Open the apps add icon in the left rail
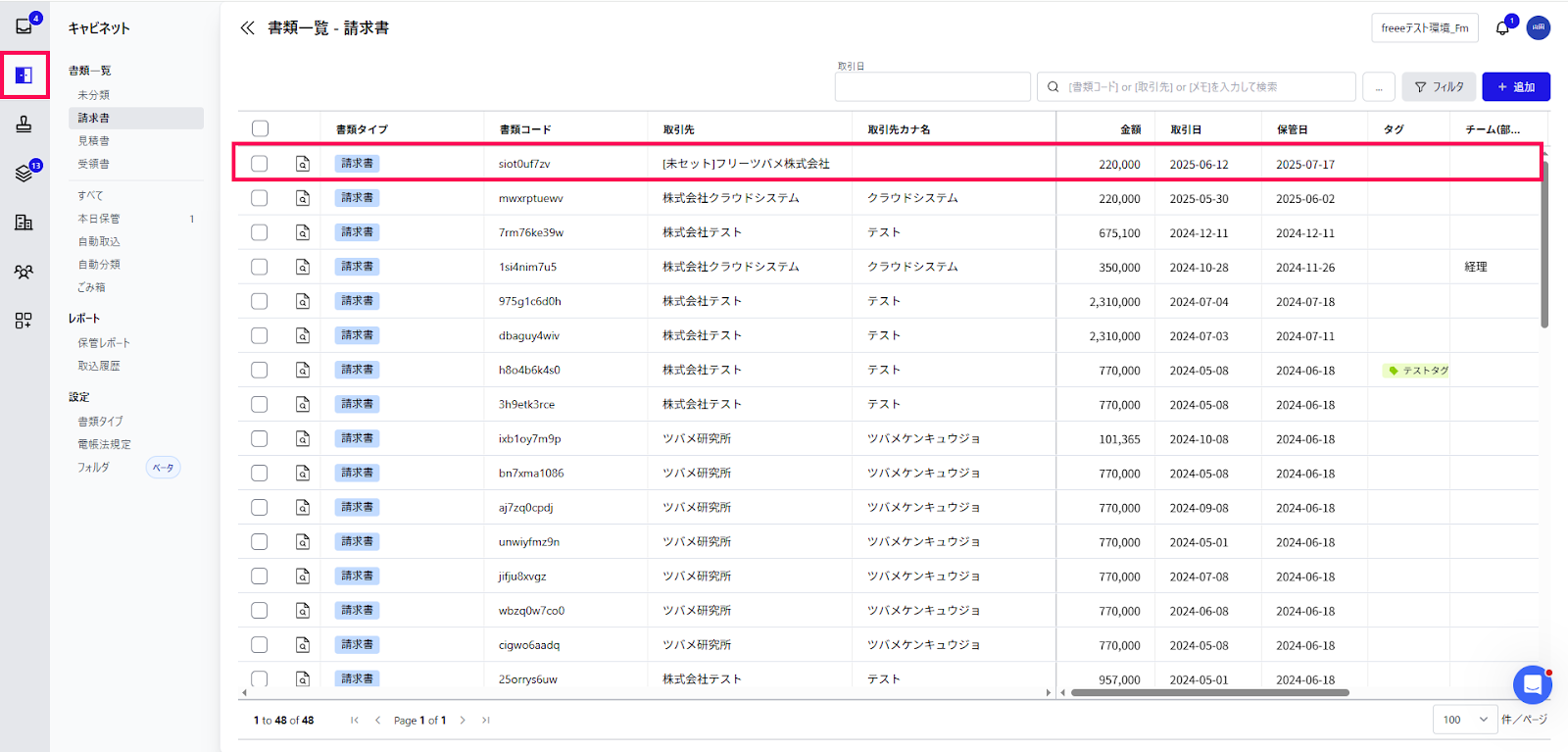The image size is (1568, 752). pos(24,321)
